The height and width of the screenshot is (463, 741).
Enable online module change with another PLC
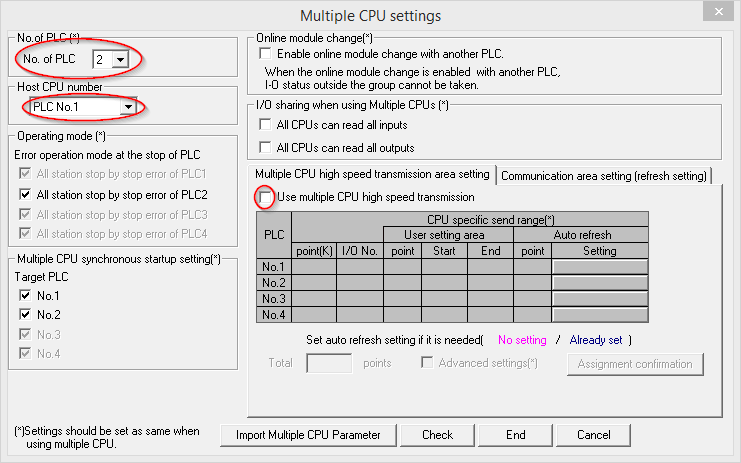266,53
